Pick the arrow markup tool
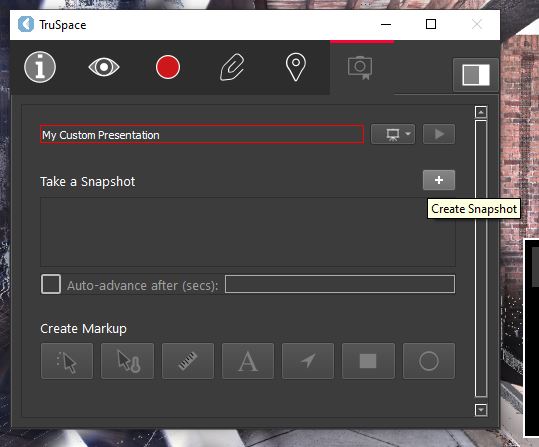Viewport: 539px width, 447px height. (x=308, y=361)
